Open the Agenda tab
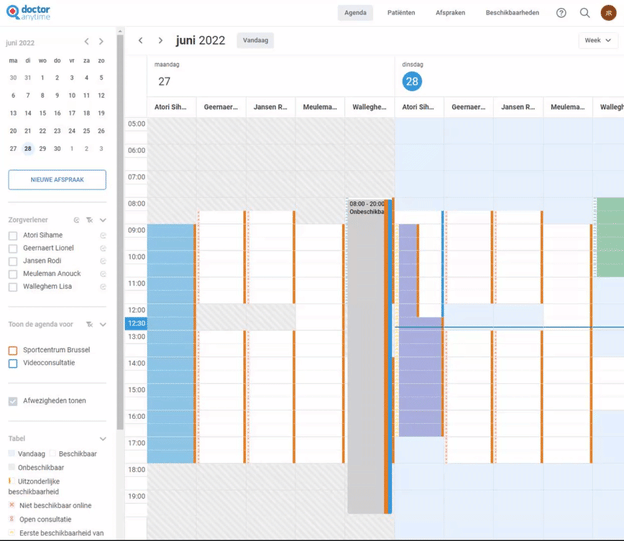The height and width of the screenshot is (541, 624). [355, 13]
